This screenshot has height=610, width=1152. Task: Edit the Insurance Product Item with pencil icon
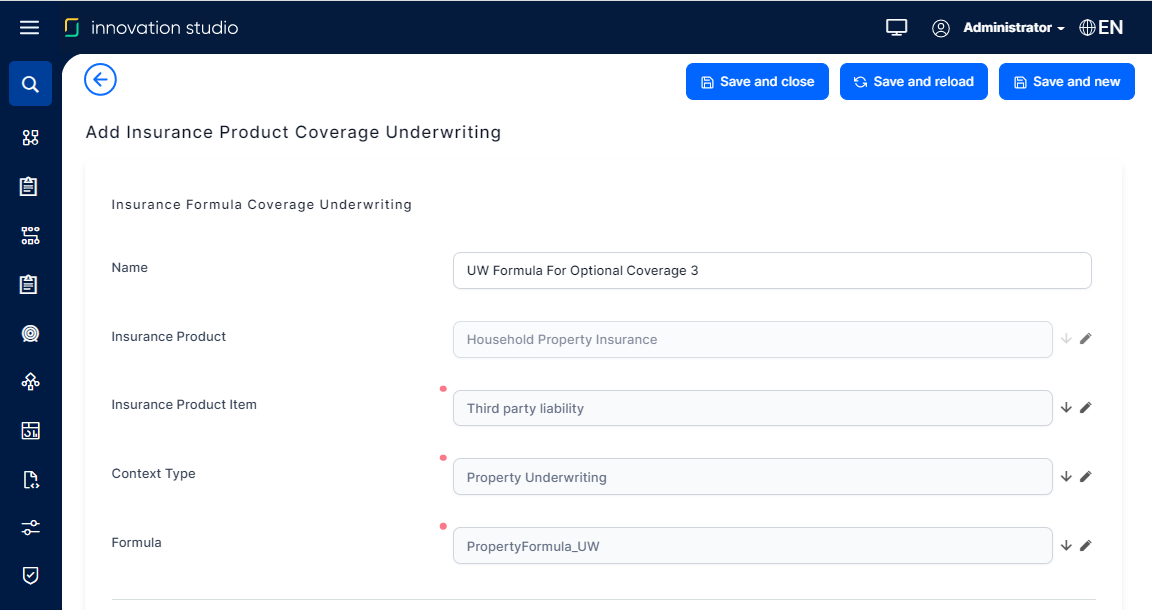[1086, 408]
